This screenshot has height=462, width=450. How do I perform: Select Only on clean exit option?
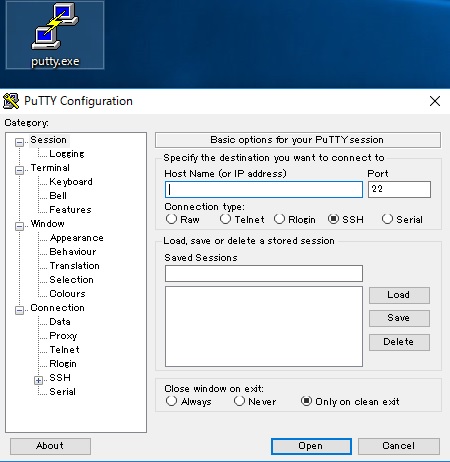350,401
